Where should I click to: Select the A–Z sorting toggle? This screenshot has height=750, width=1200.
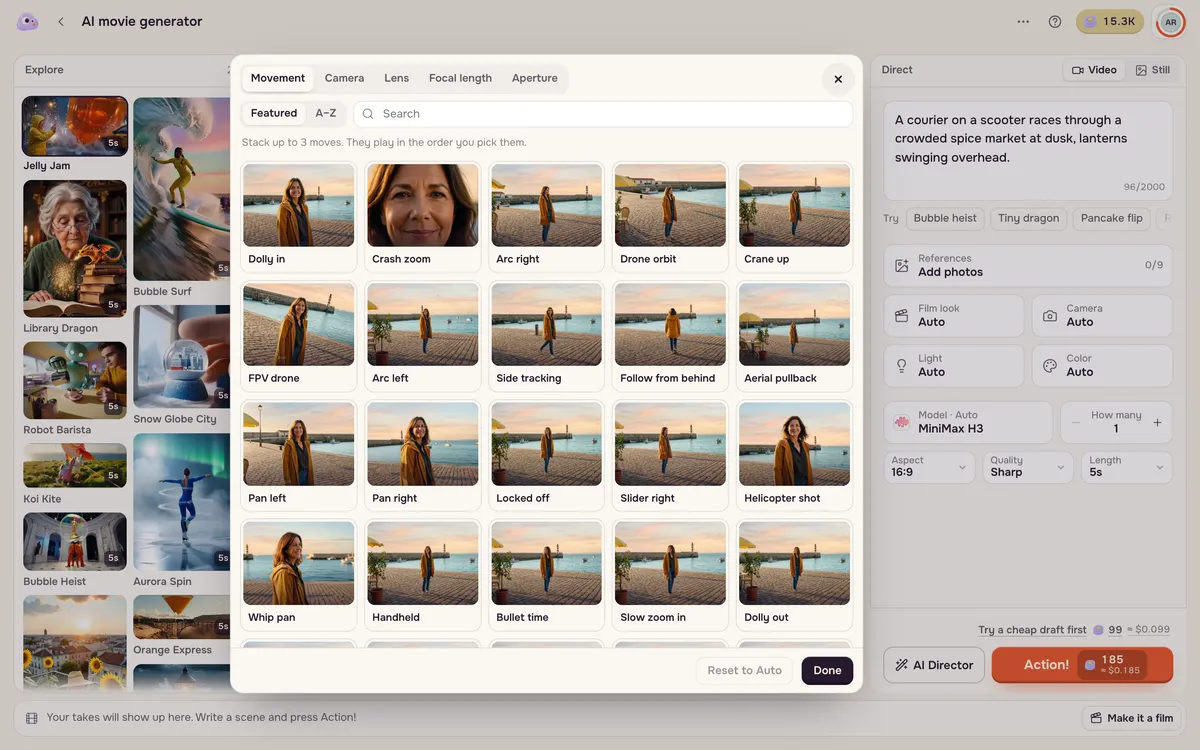pyautogui.click(x=326, y=113)
